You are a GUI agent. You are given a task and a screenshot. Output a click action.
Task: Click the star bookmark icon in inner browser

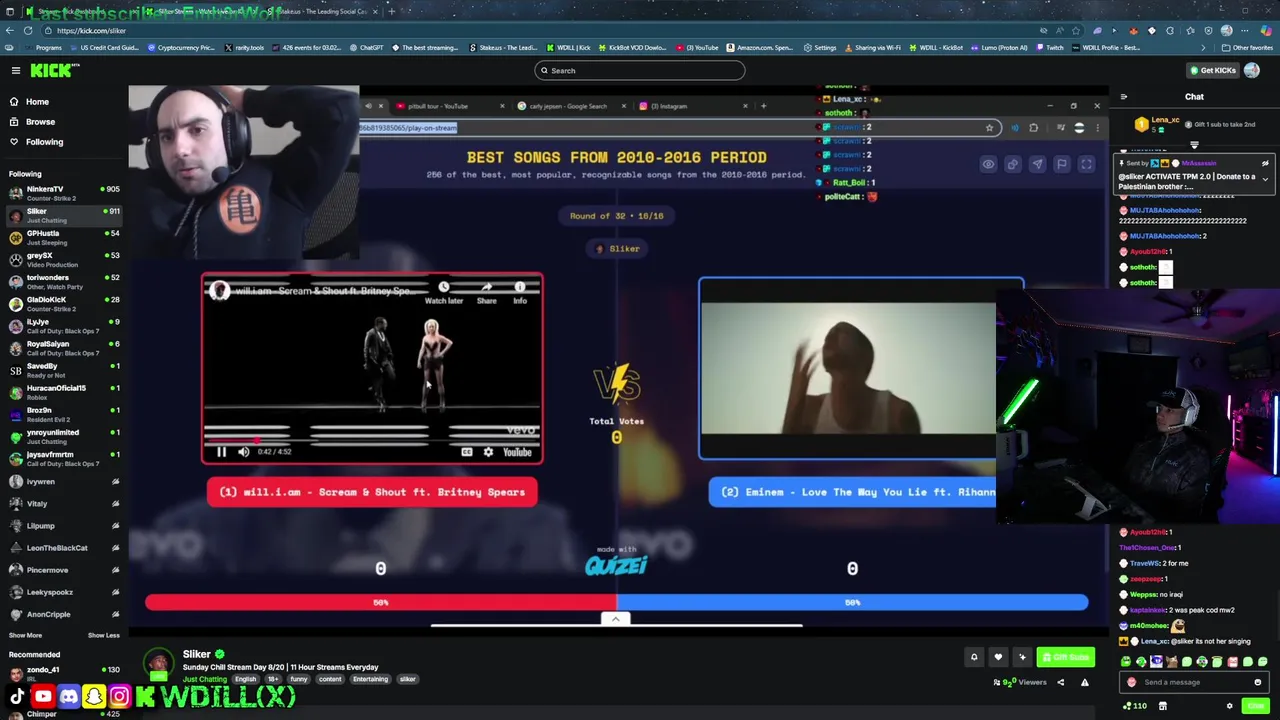pyautogui.click(x=989, y=128)
